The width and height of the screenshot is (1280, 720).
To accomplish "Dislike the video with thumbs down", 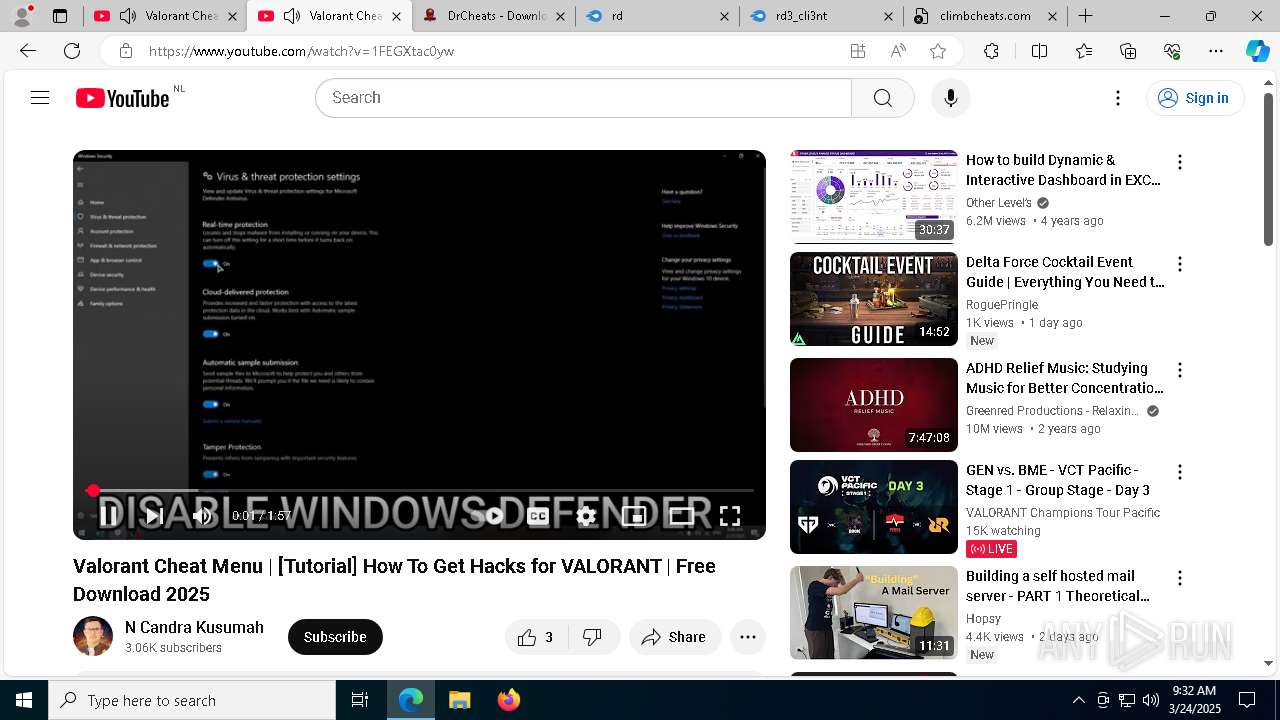I will coord(593,637).
